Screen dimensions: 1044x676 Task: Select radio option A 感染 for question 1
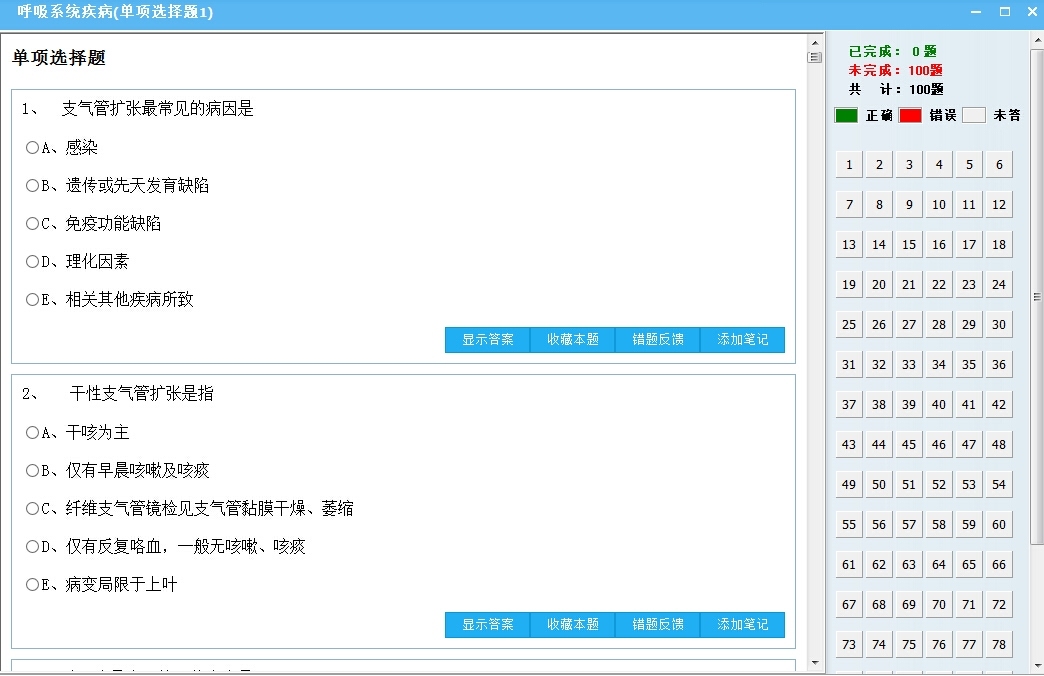coord(32,147)
